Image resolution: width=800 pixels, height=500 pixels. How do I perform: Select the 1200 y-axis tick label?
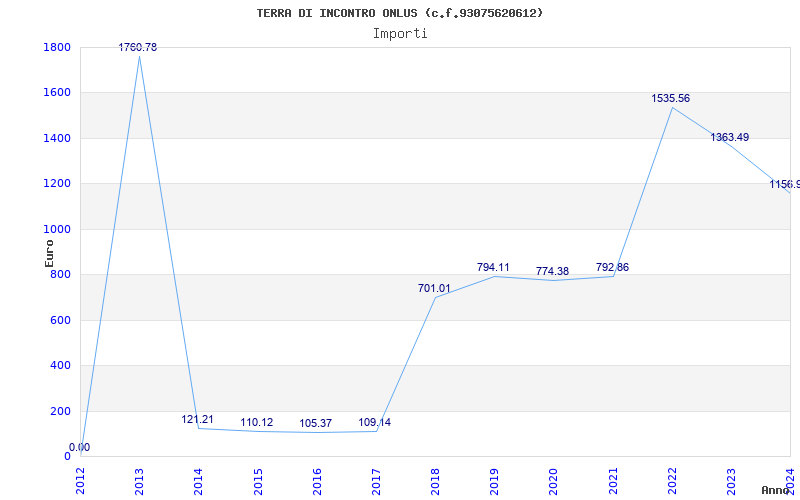pos(57,184)
